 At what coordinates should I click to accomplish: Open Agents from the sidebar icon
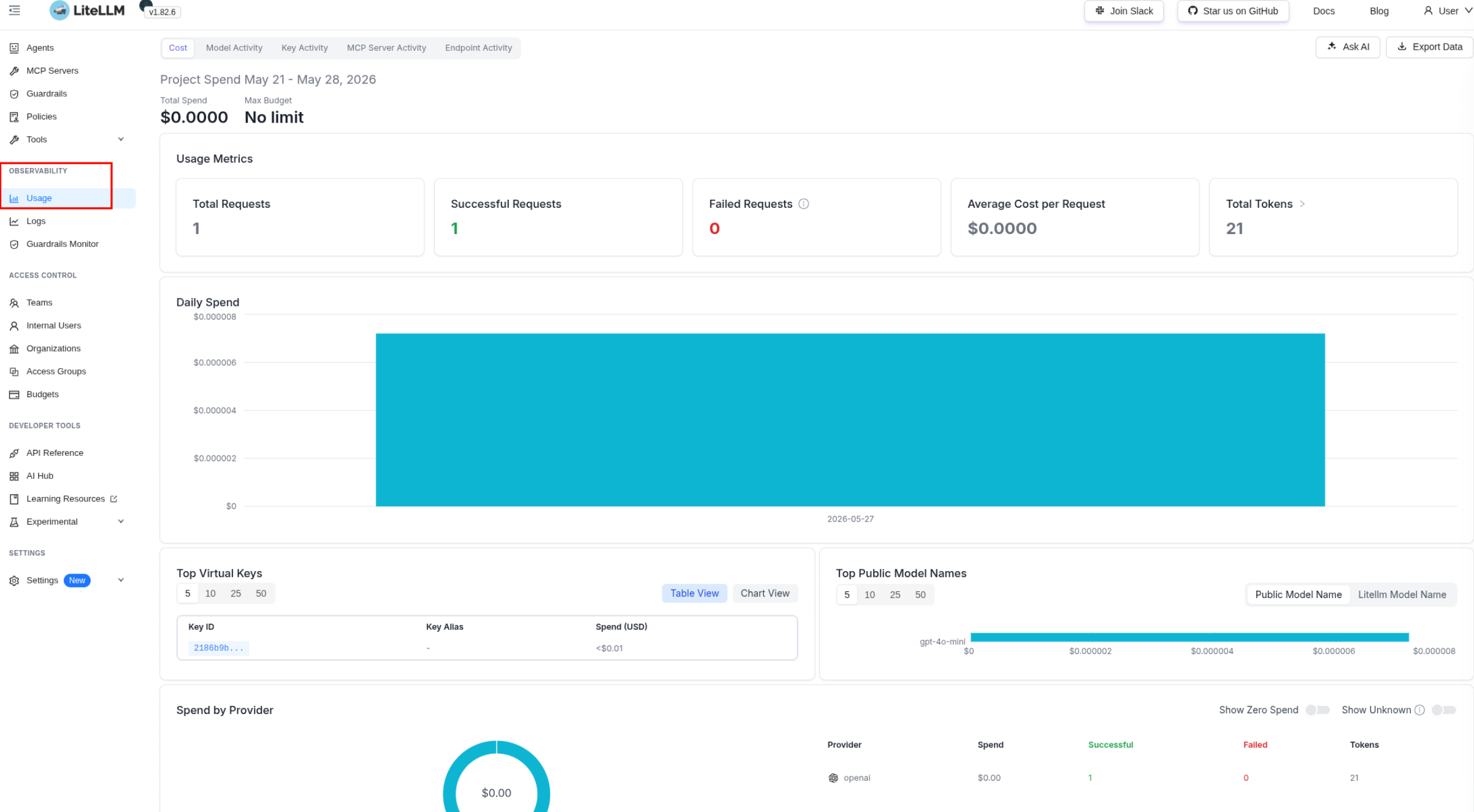14,48
